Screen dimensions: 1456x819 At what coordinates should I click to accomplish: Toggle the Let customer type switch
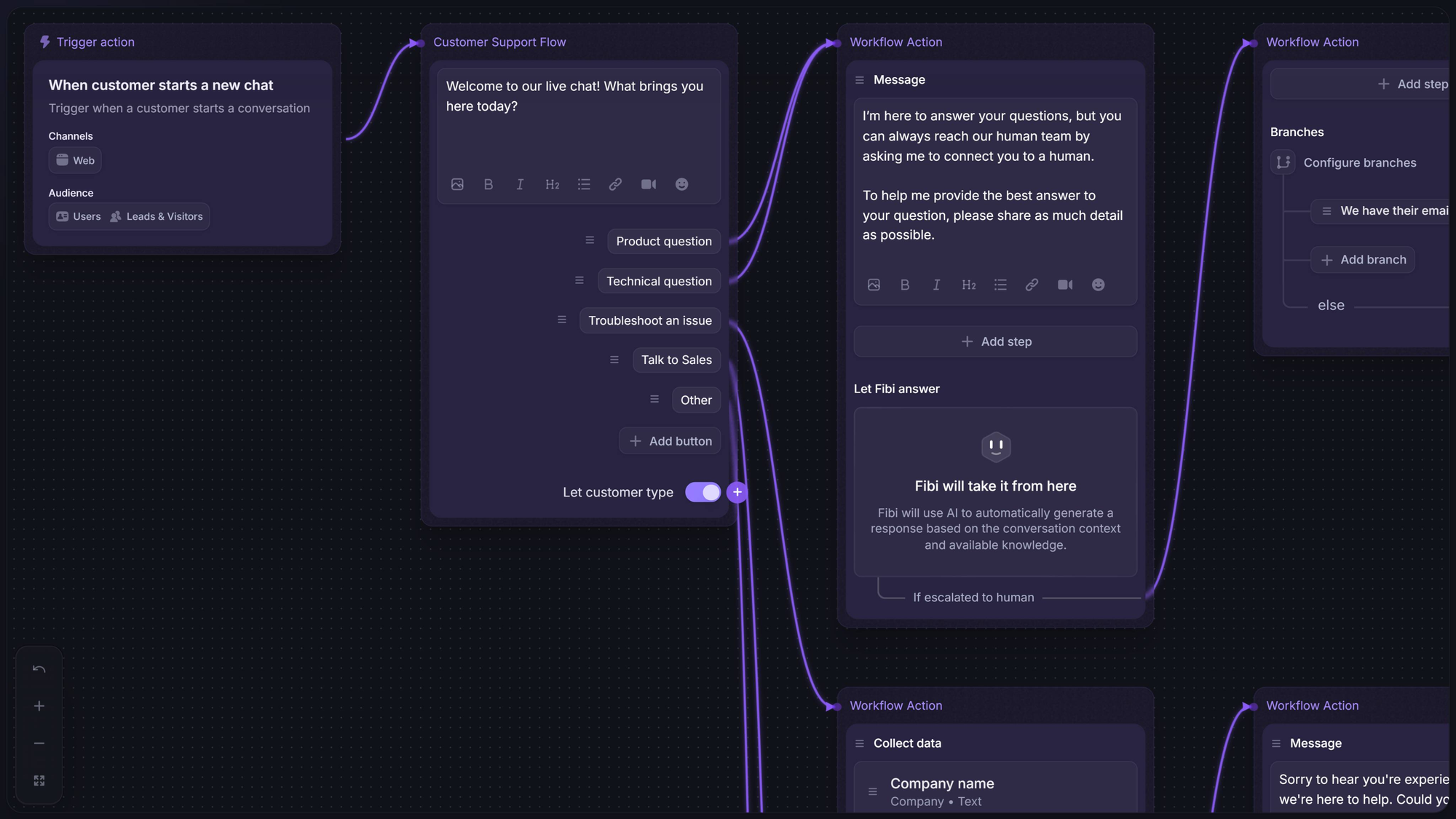[703, 492]
